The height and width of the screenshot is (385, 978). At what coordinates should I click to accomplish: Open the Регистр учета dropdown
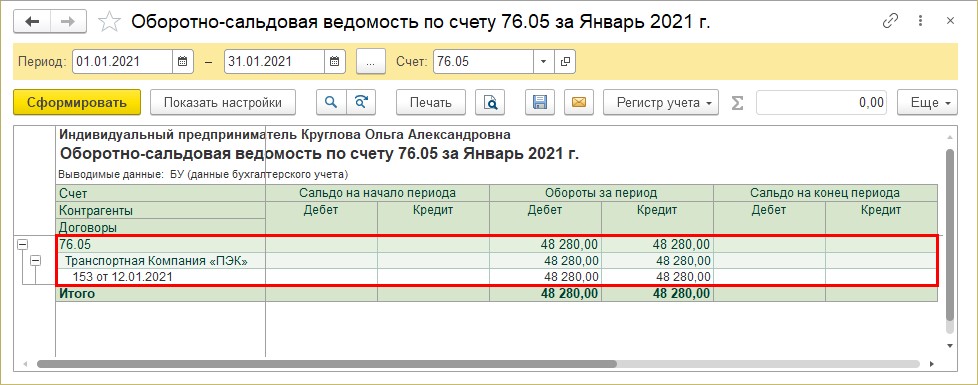661,102
